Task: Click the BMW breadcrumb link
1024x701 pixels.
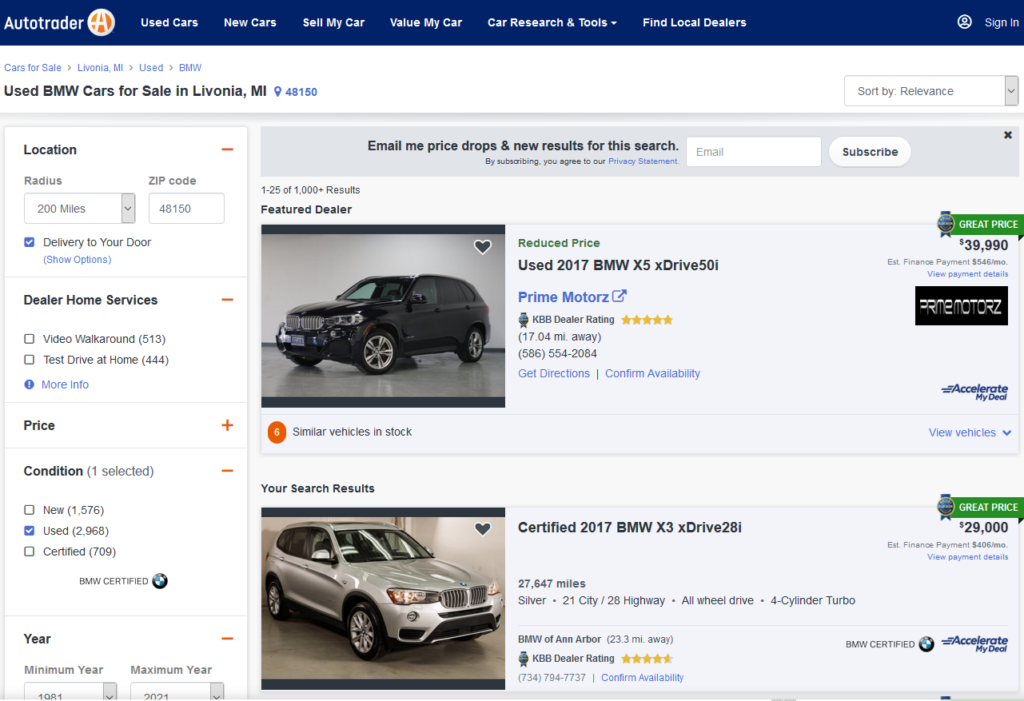Action: [x=190, y=67]
